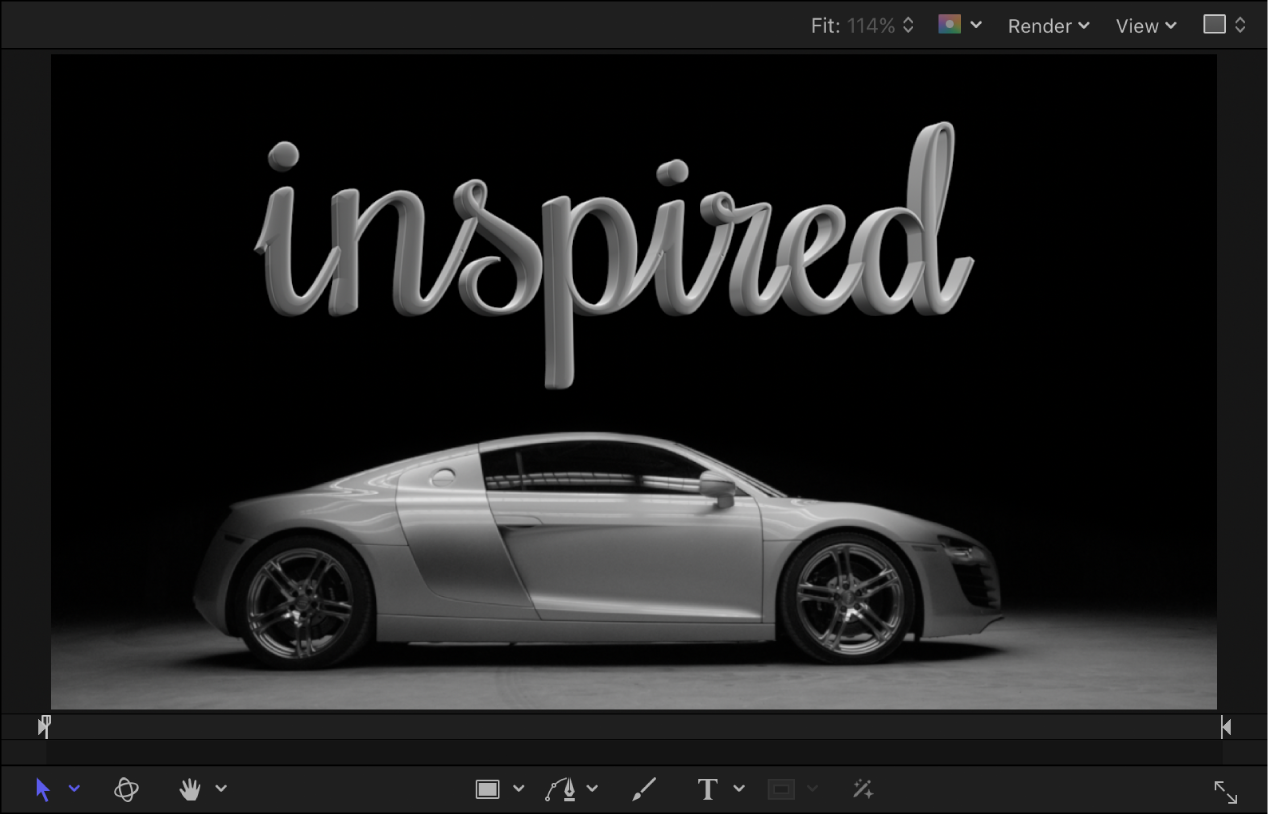
Task: Choose the Rectangle shape tool
Action: (x=487, y=789)
